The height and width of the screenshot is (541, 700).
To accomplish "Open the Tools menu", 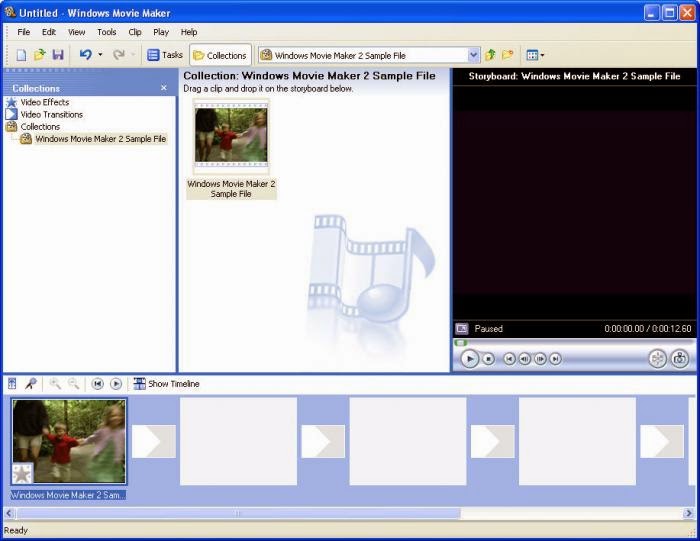I will coord(107,32).
